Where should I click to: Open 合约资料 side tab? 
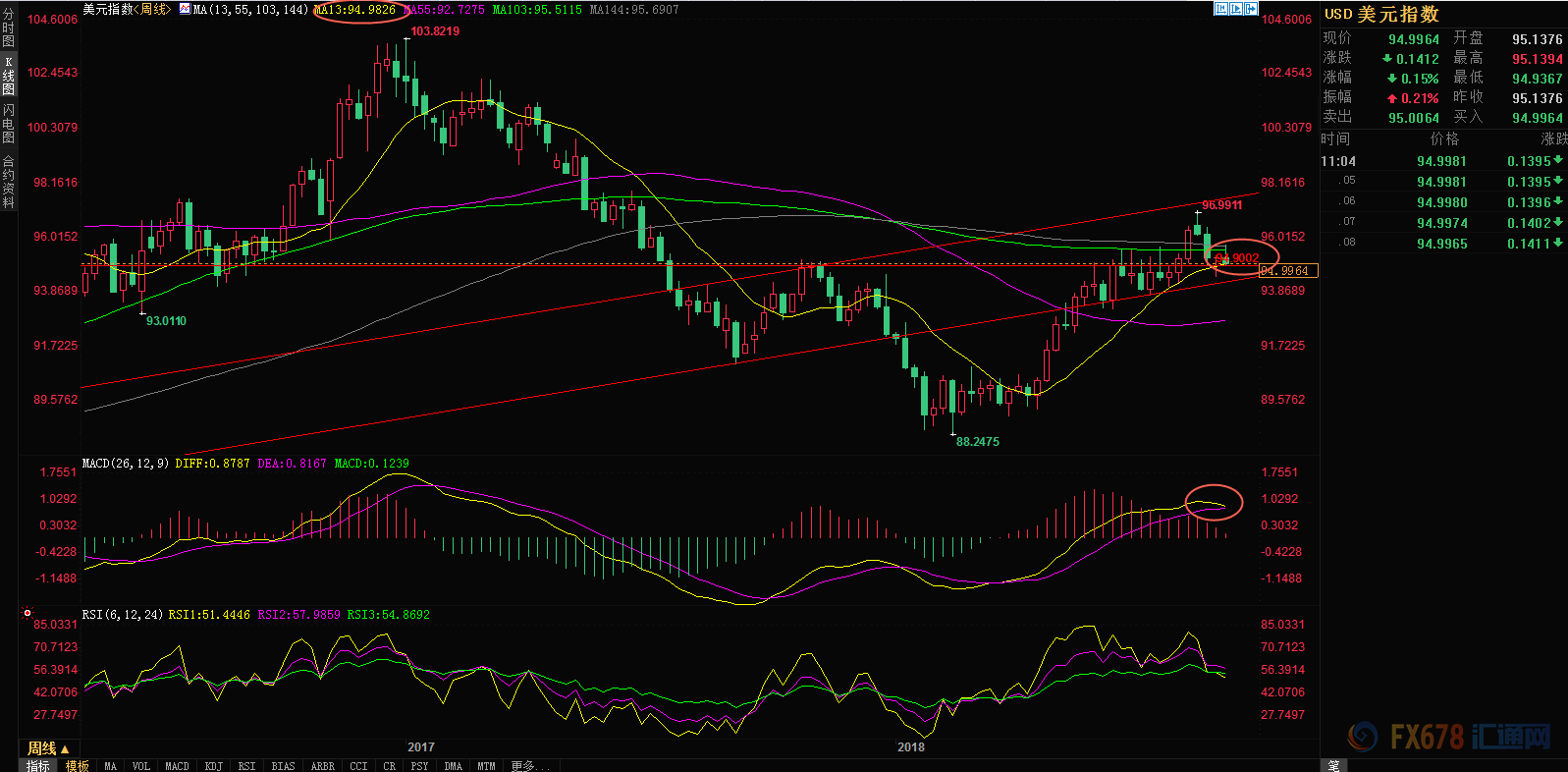click(9, 182)
